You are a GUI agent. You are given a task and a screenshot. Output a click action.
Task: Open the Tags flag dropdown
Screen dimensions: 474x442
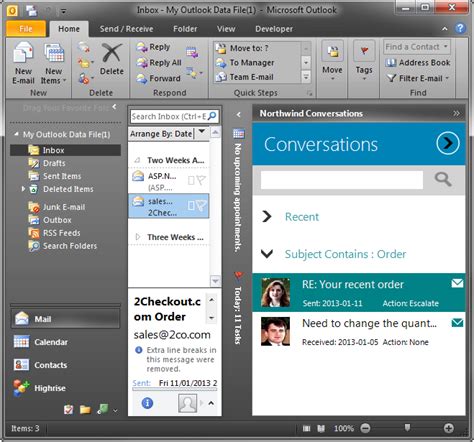point(364,61)
